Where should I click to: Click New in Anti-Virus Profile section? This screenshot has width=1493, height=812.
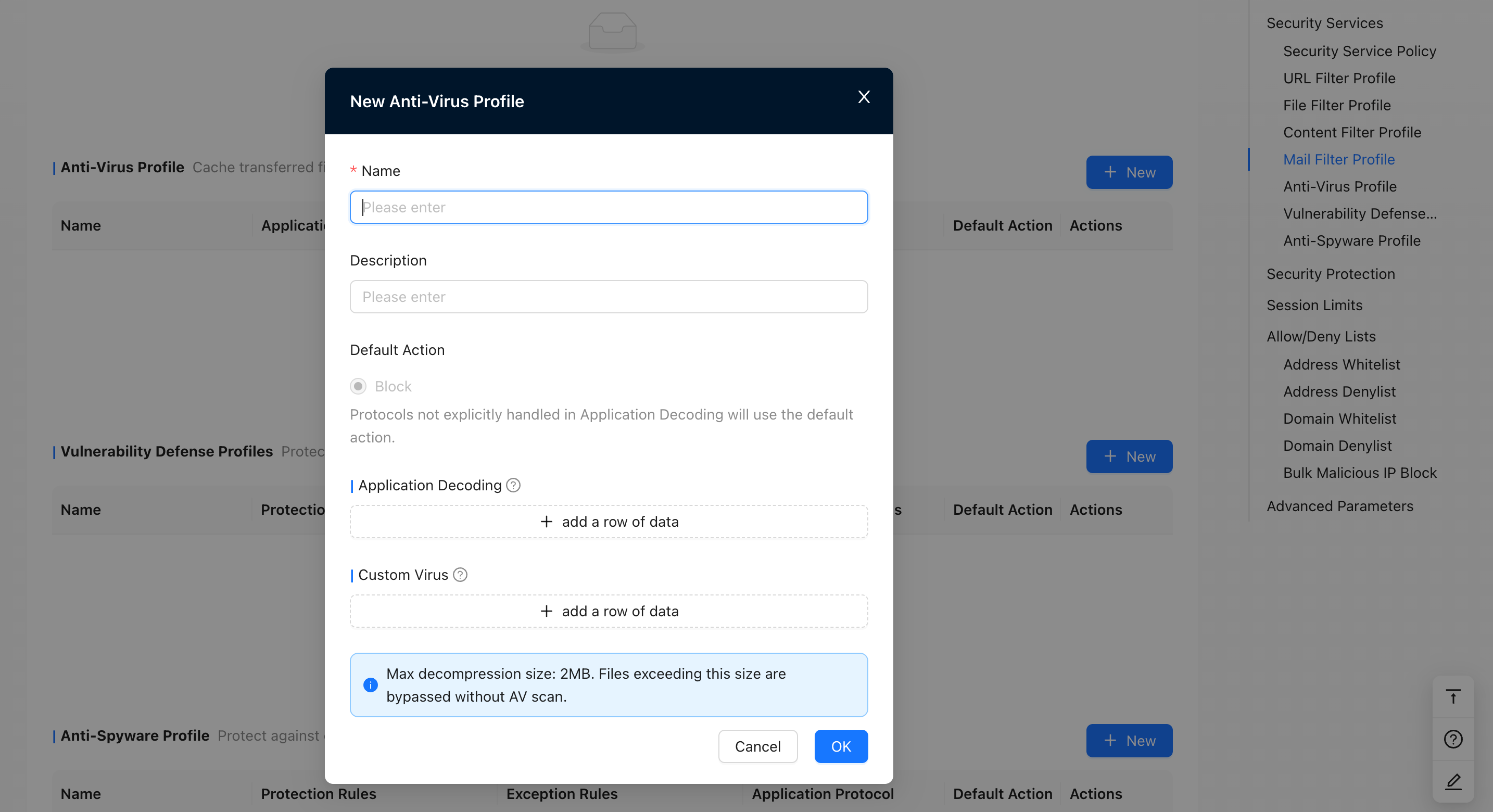(1129, 172)
